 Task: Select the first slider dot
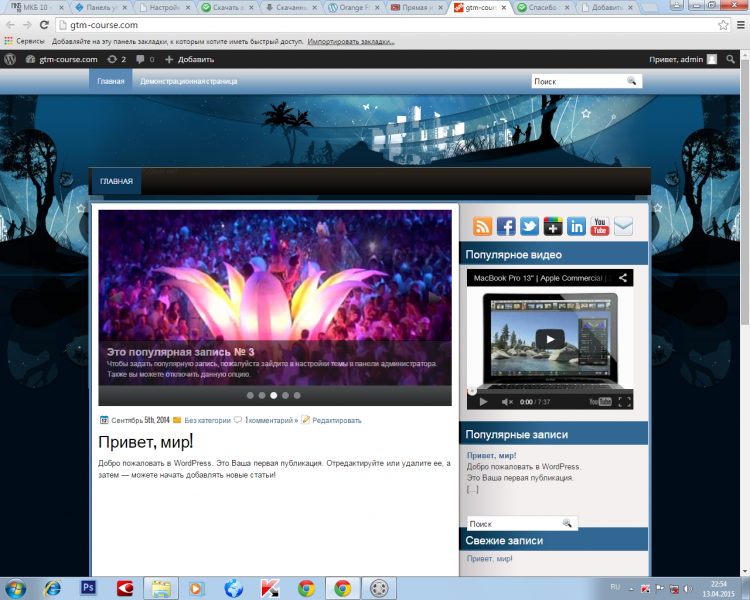coord(250,395)
